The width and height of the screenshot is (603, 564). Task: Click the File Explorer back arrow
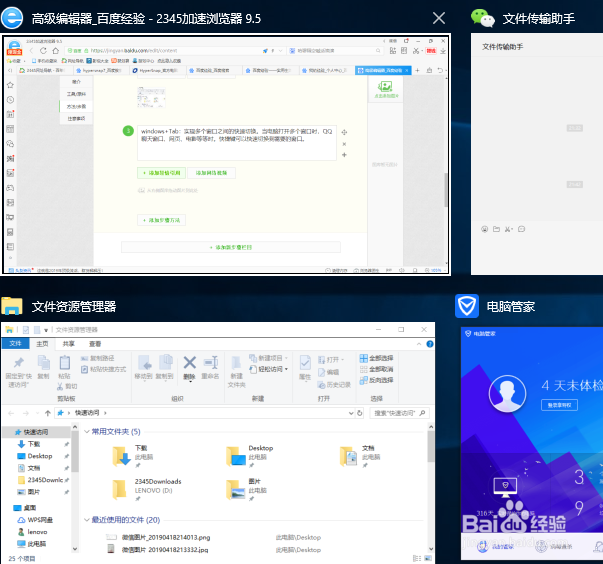tap(11, 413)
